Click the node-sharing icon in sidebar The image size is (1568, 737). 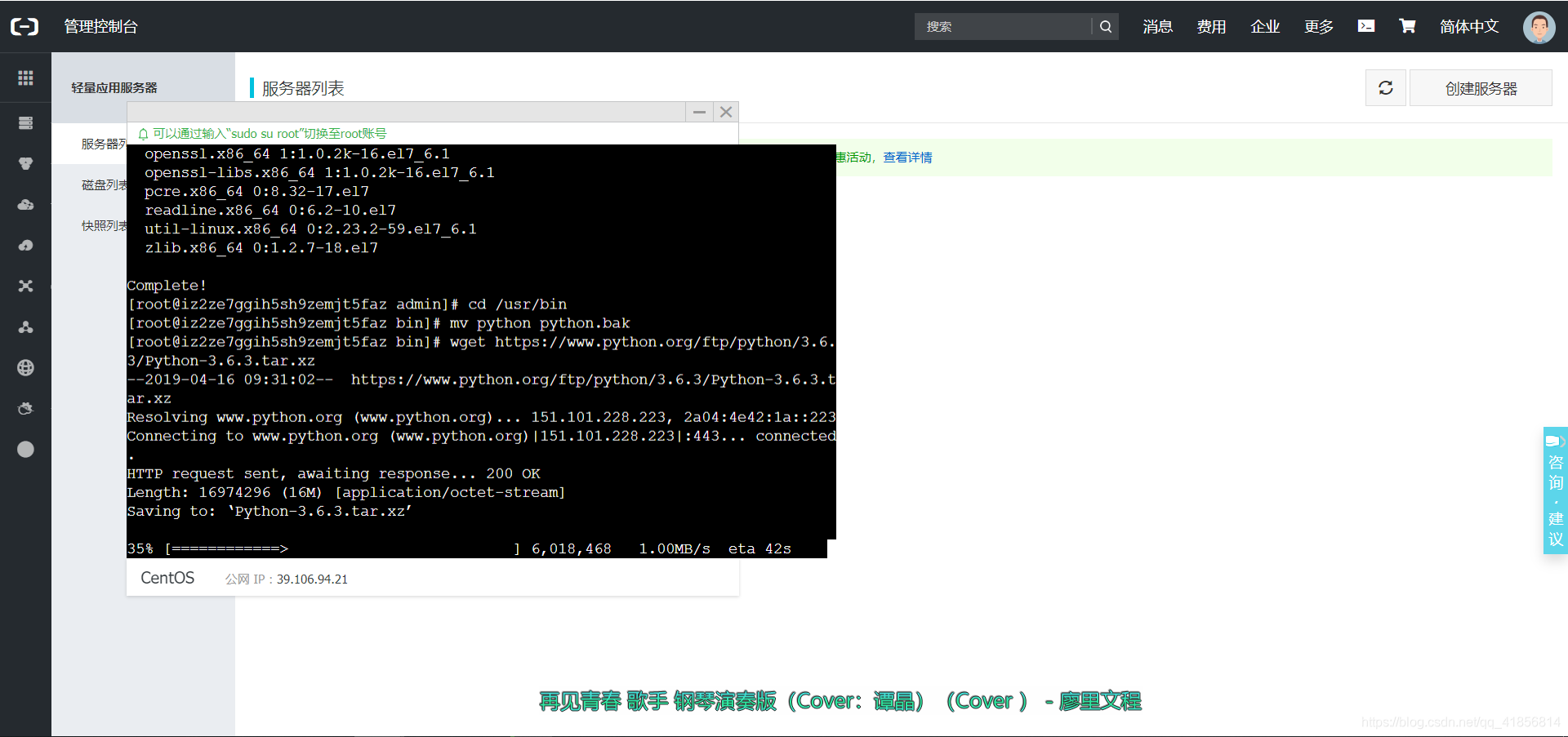(x=25, y=326)
